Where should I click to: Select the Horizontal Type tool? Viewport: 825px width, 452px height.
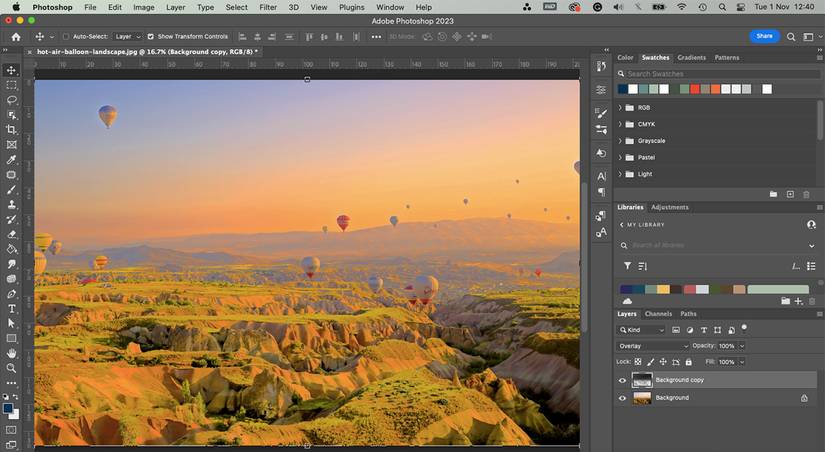11,308
